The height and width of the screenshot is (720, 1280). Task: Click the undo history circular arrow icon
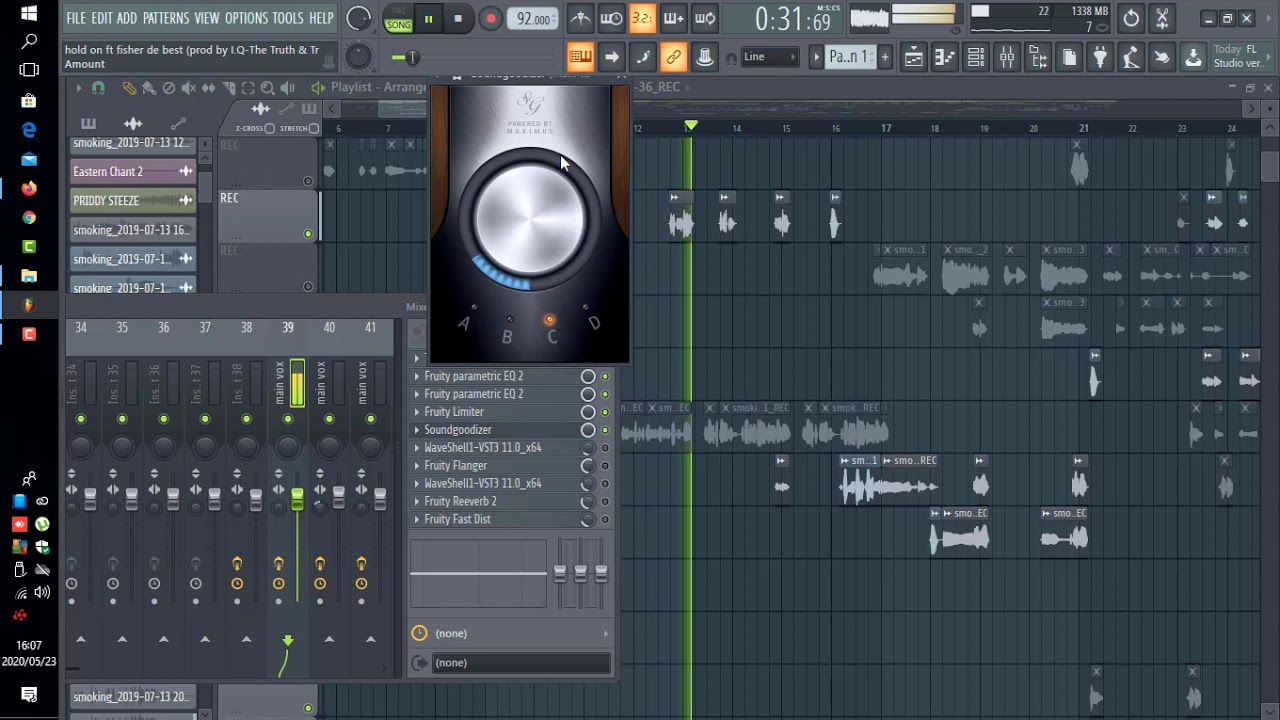[x=1131, y=18]
